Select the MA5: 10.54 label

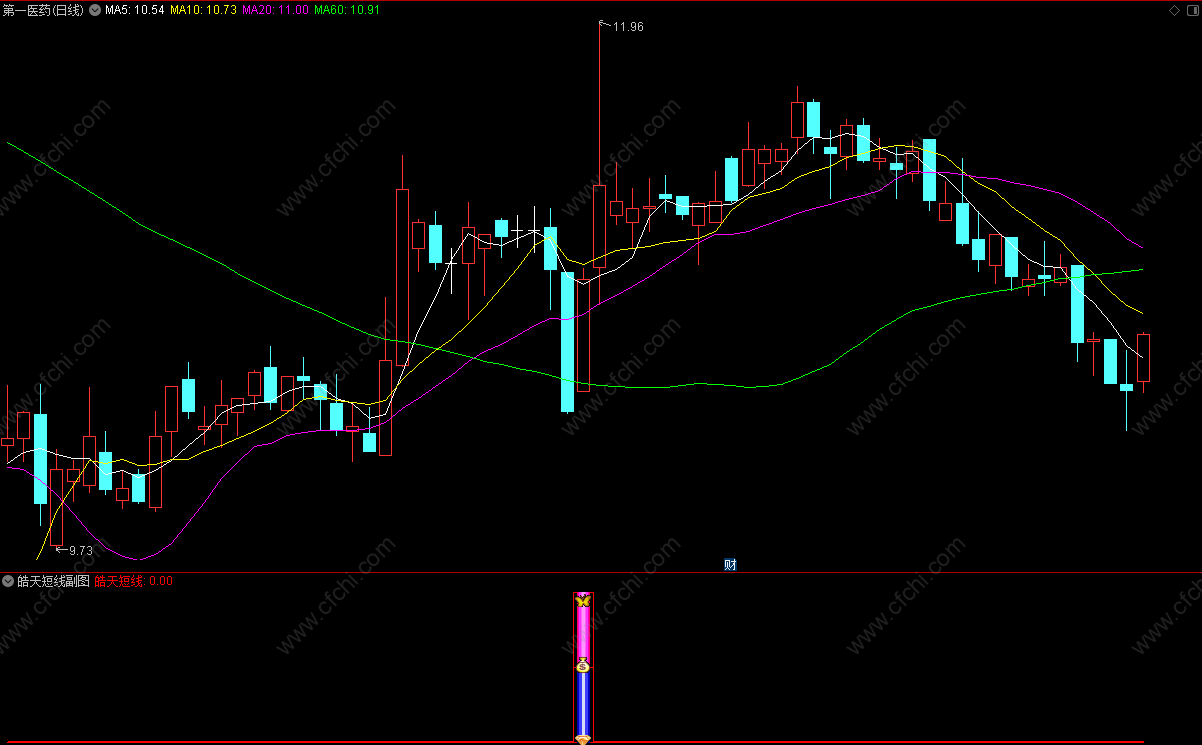click(135, 11)
